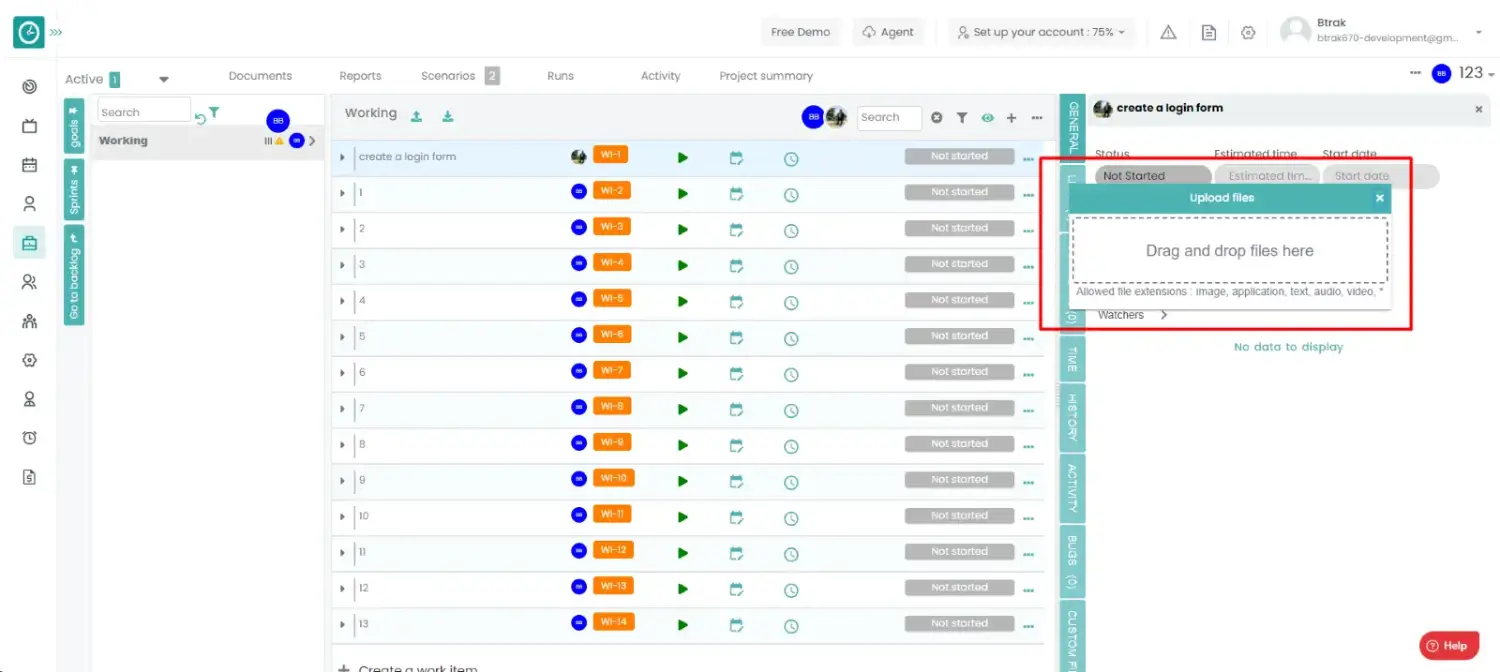The image size is (1500, 672).
Task: Click the clear search circle icon
Action: point(937,118)
